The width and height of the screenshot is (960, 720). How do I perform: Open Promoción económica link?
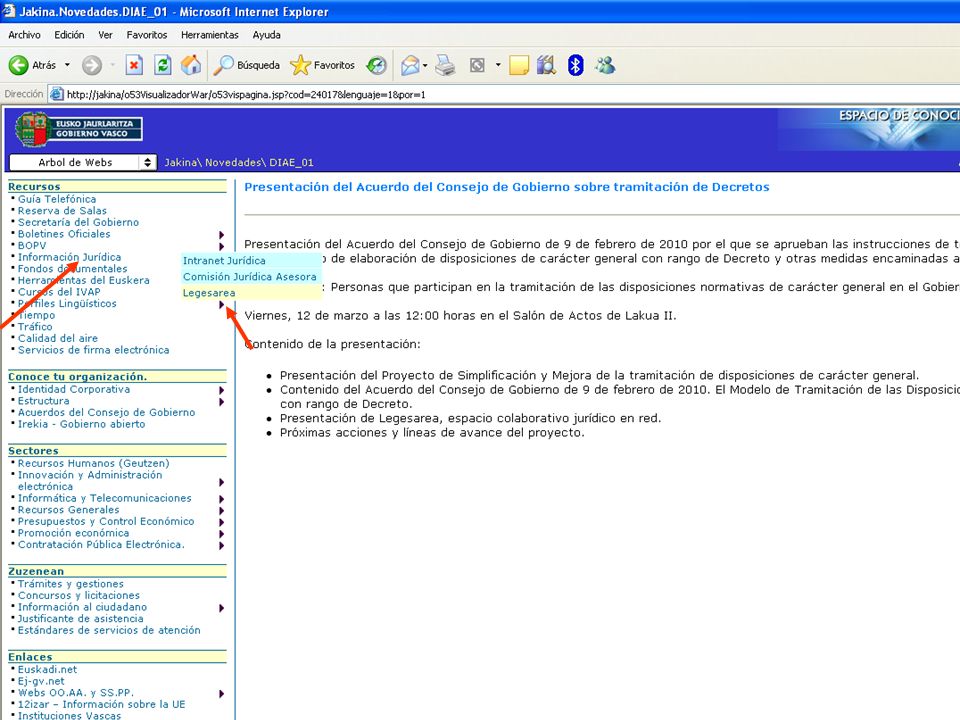(x=73, y=533)
